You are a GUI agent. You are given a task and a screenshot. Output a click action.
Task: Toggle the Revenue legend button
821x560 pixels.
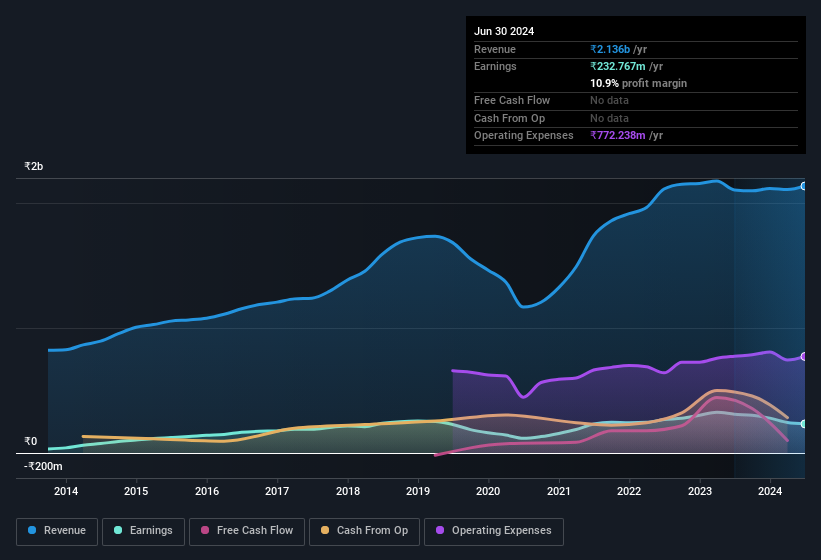[57, 531]
